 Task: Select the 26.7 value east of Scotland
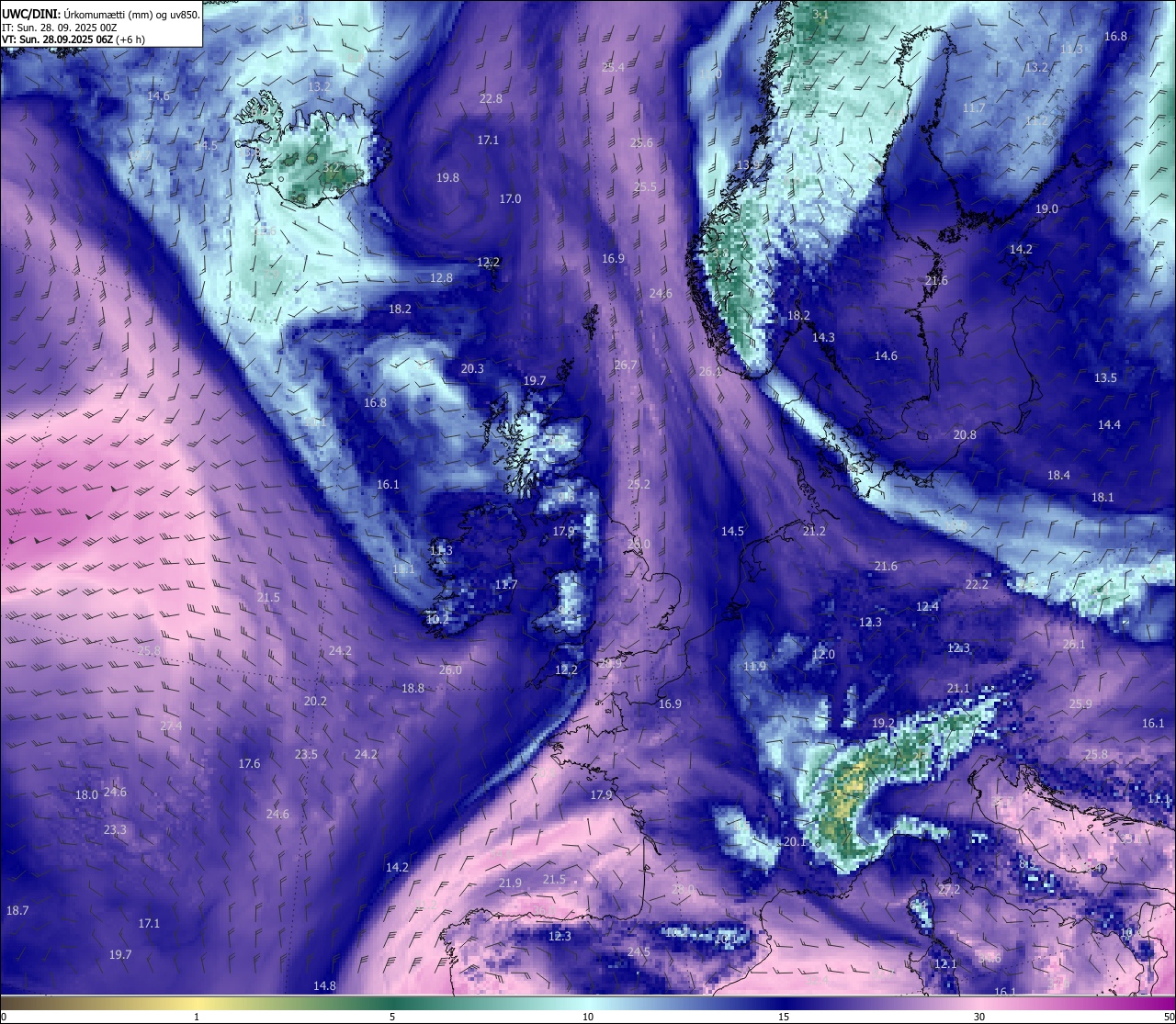coord(625,366)
